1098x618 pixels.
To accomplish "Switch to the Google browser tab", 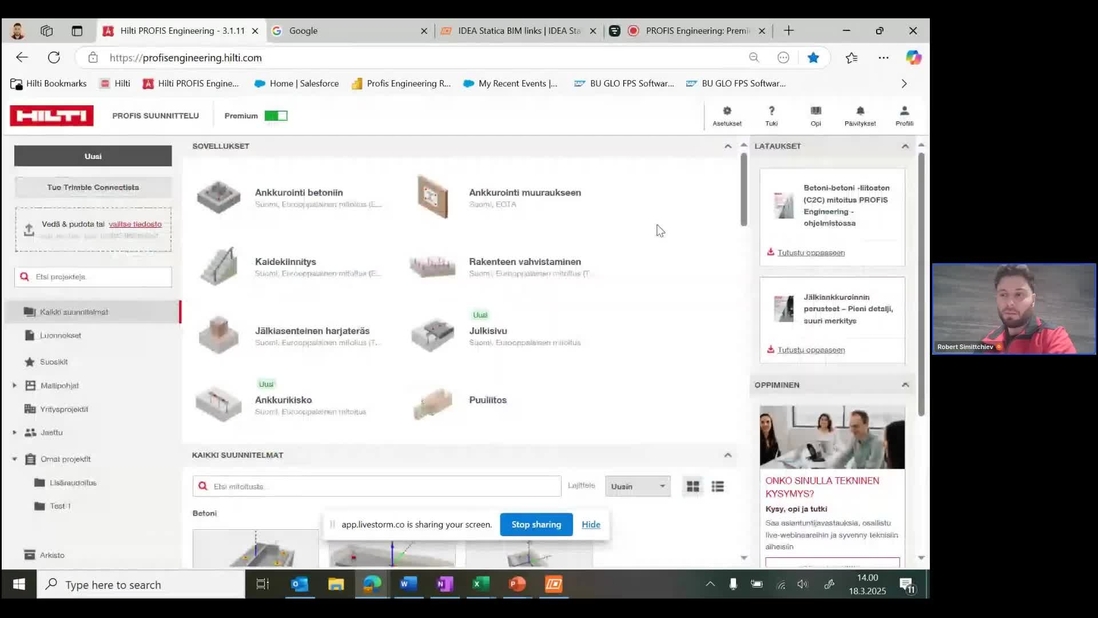I will click(349, 31).
